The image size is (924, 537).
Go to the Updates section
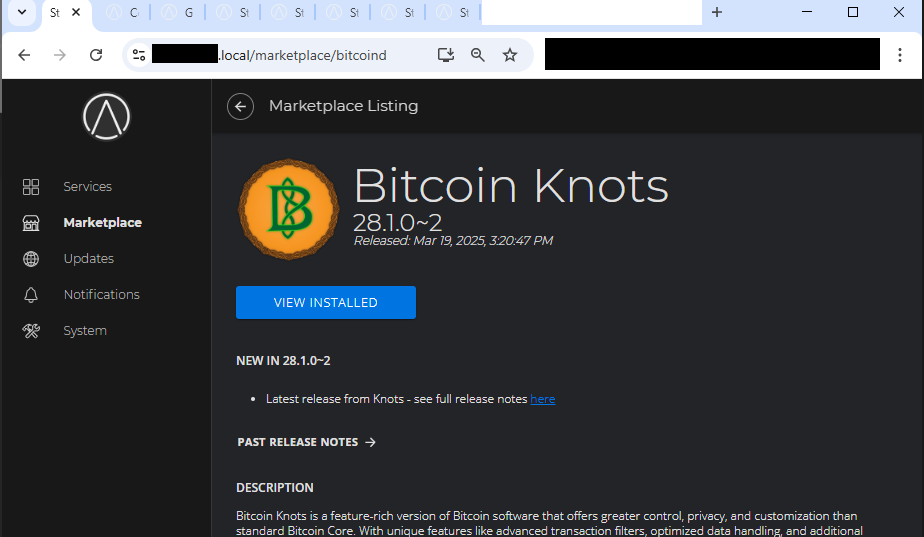pos(88,258)
